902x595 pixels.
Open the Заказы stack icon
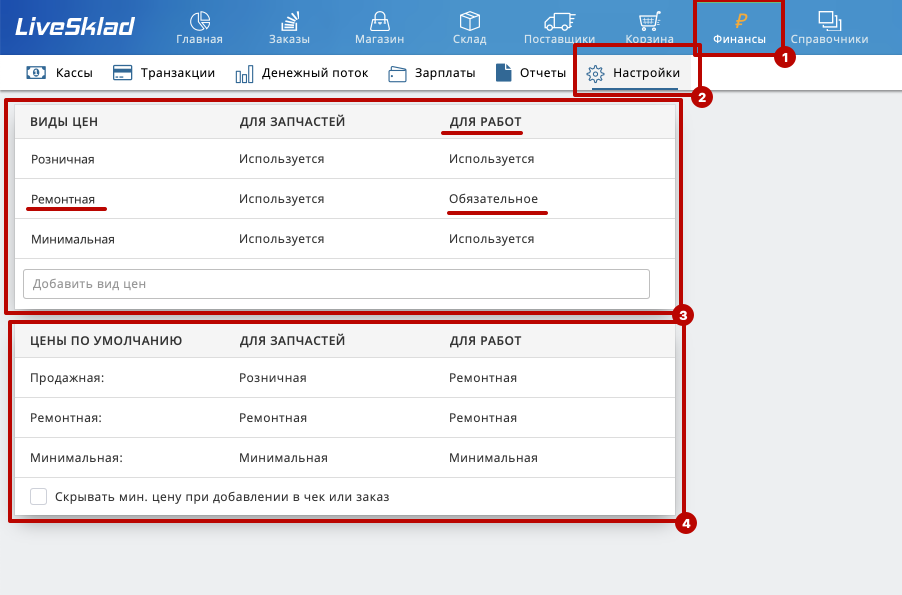pos(289,21)
